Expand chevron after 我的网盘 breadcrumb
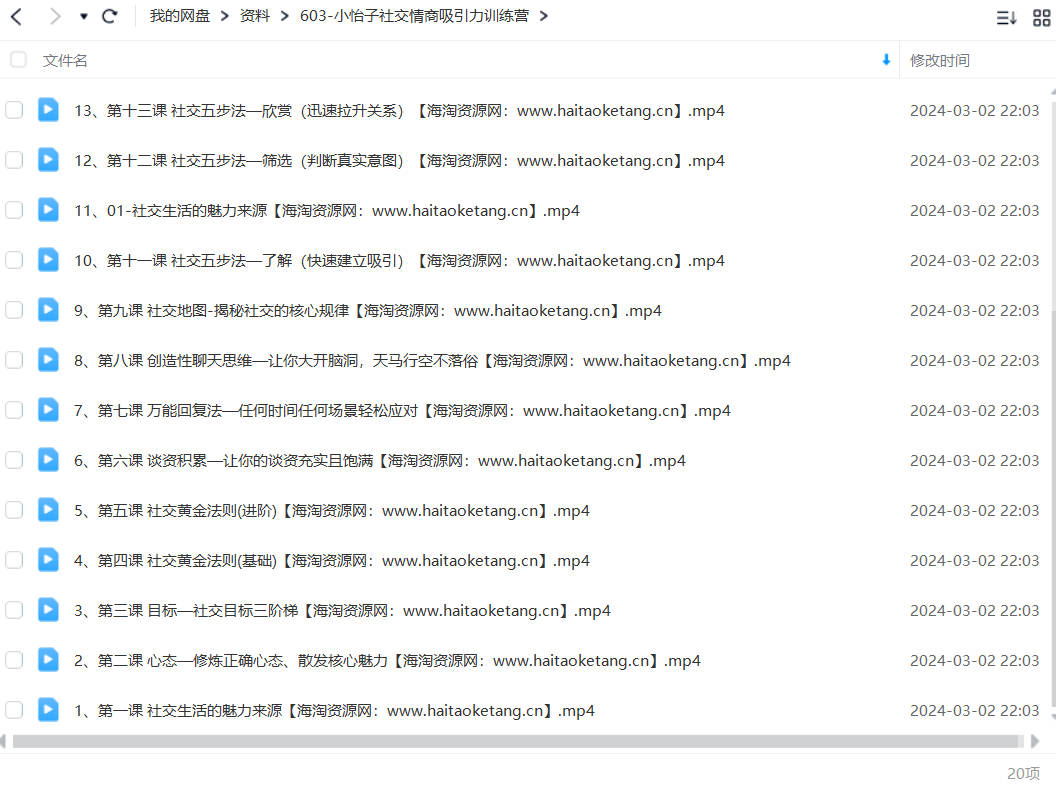 coord(225,15)
